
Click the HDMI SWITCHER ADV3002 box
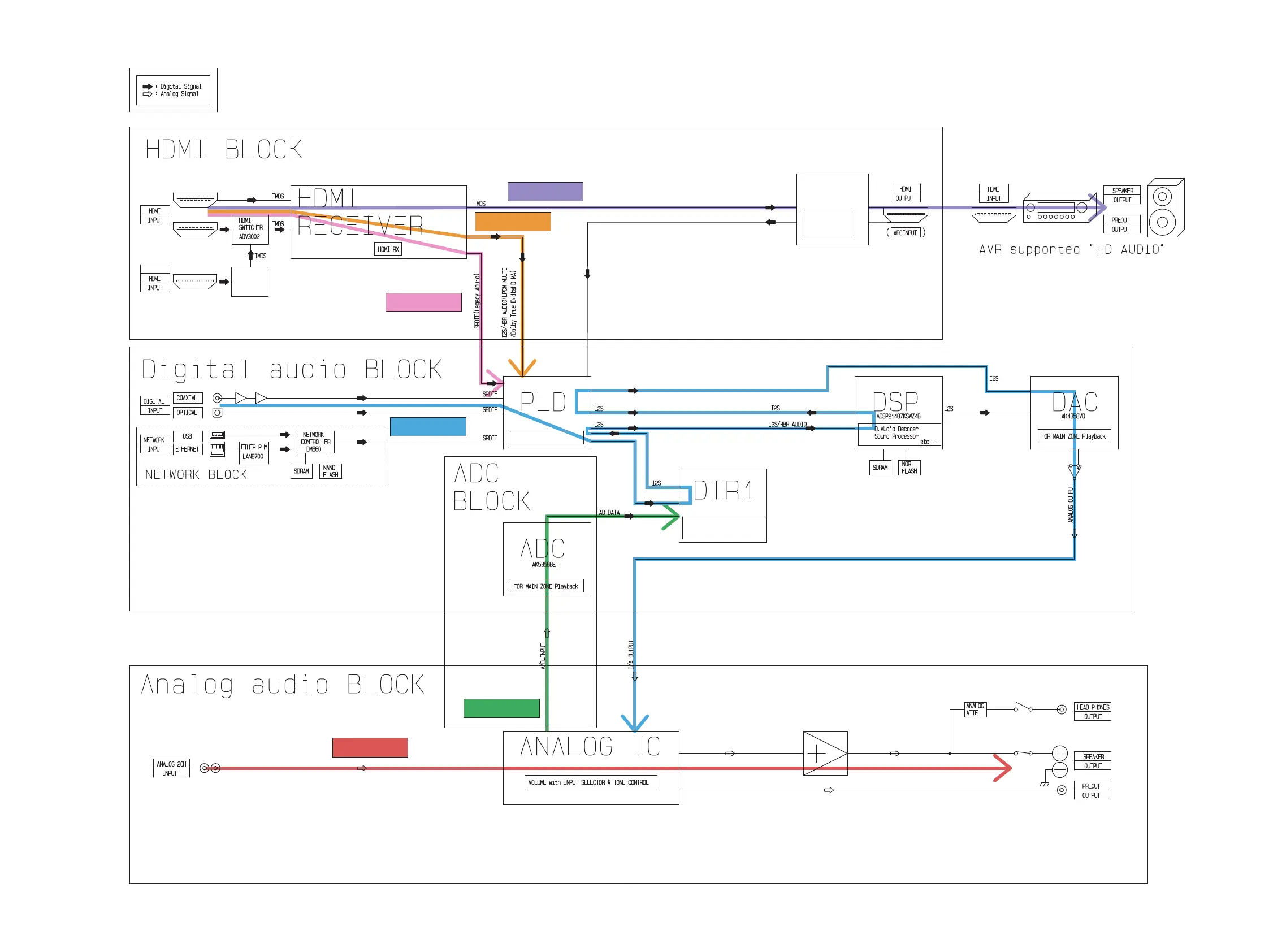point(250,230)
